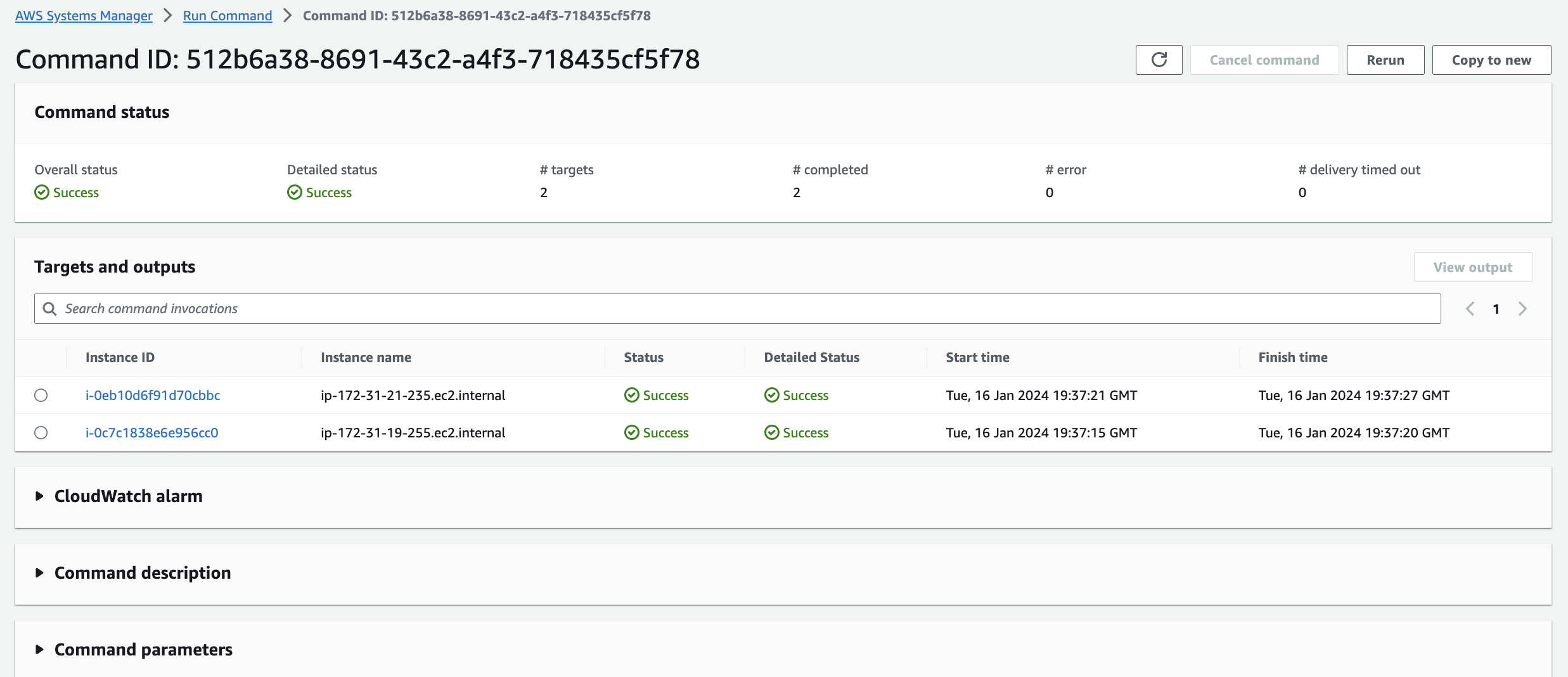Click the Rerun button
The height and width of the screenshot is (677, 1568).
coord(1385,60)
